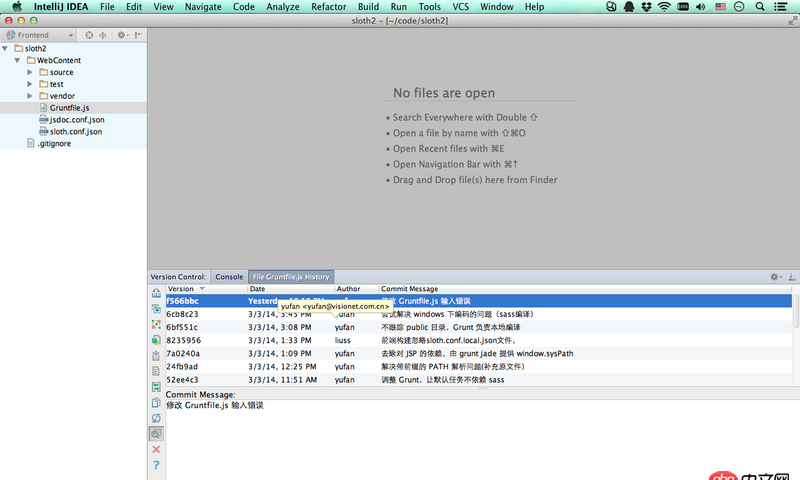Expand the source folder
This screenshot has height=480, width=800.
coord(30,72)
